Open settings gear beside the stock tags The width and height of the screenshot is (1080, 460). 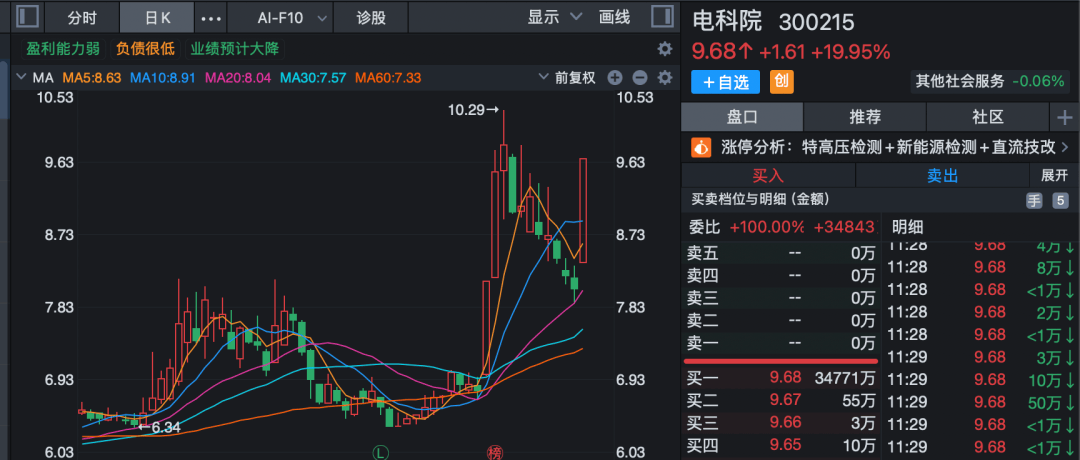pyautogui.click(x=664, y=49)
